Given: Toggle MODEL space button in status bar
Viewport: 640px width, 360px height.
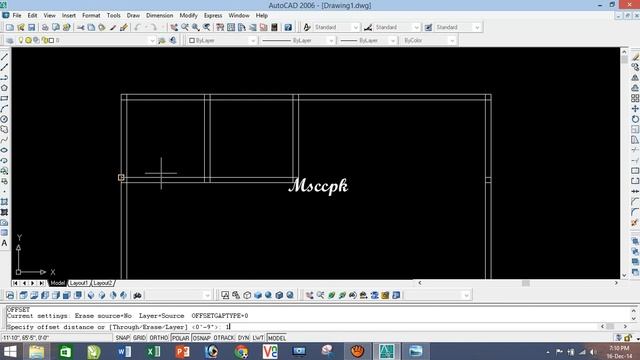Looking at the screenshot, I should coord(277,338).
